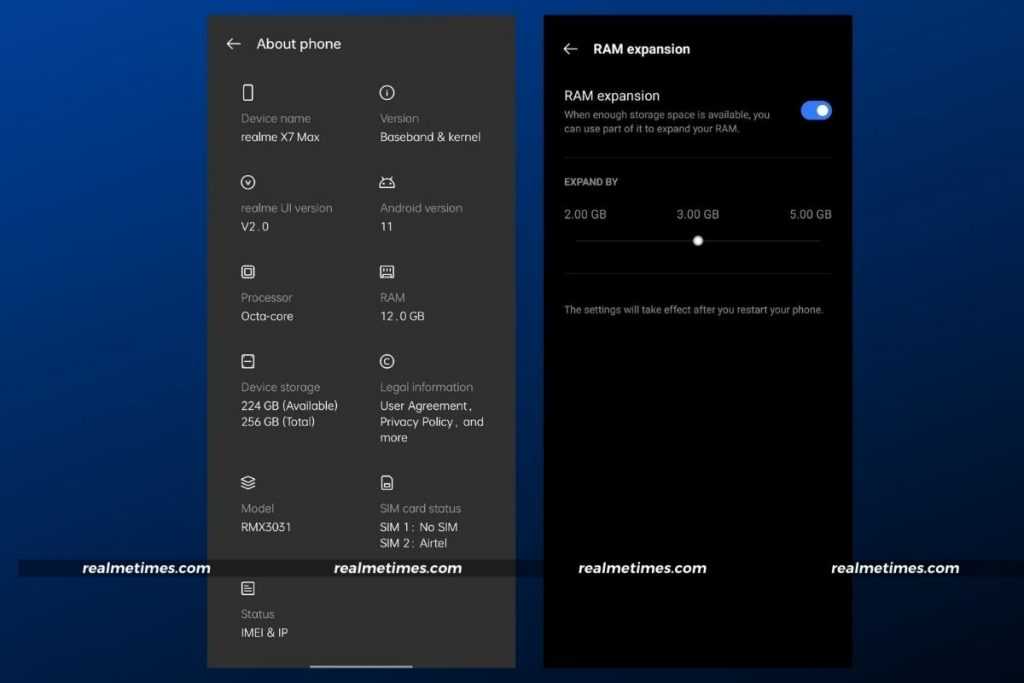Tap SIM 1: No SIM status
This screenshot has height=683, width=1024.
[419, 527]
